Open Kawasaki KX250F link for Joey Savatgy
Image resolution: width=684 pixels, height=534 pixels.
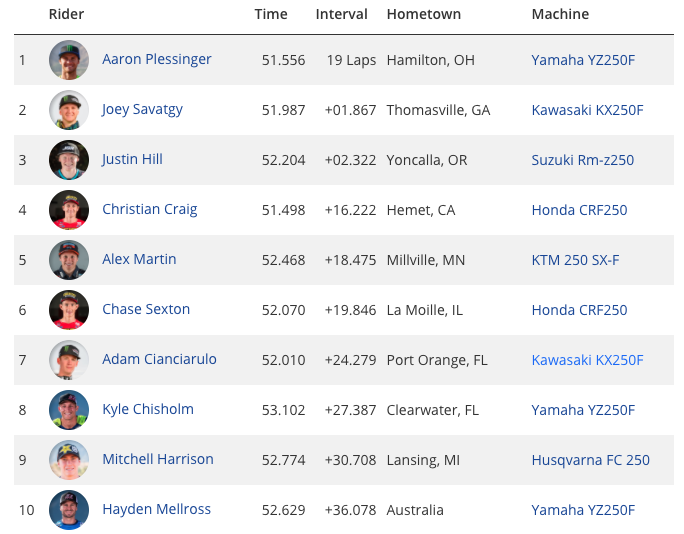click(587, 110)
